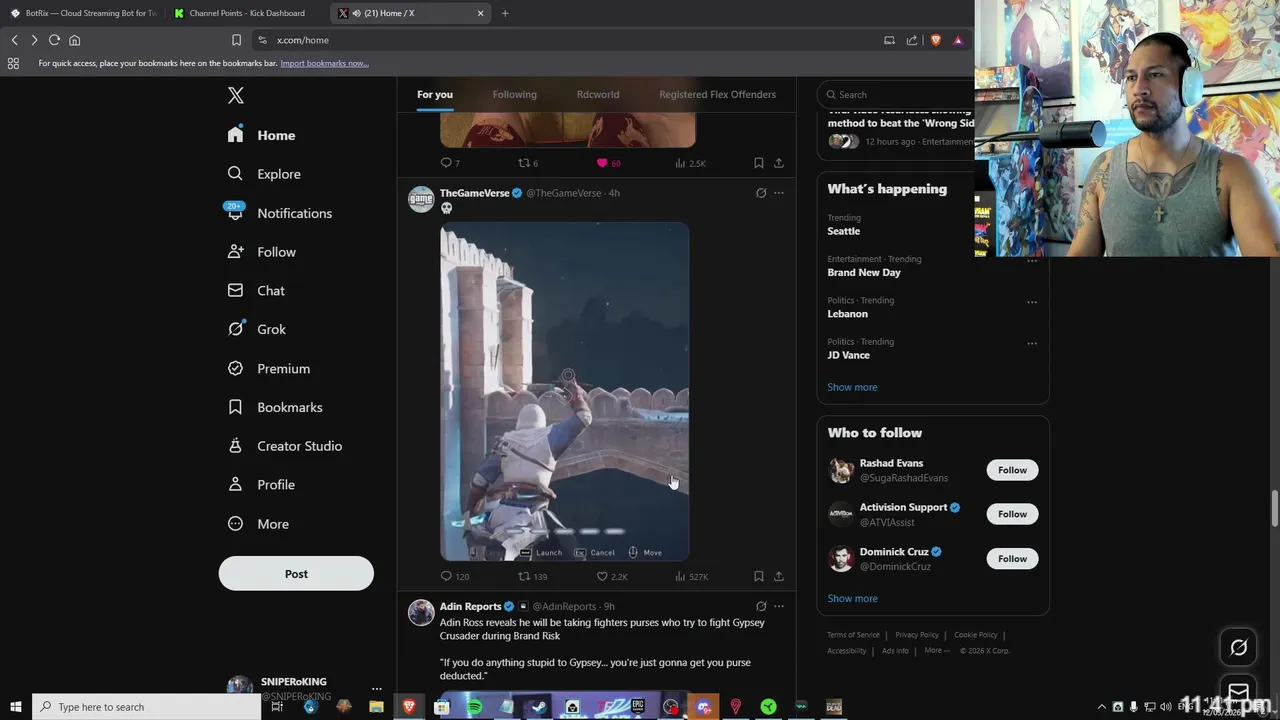Image resolution: width=1280 pixels, height=720 pixels.
Task: Like TheGameVerse post
Action: coord(611,576)
